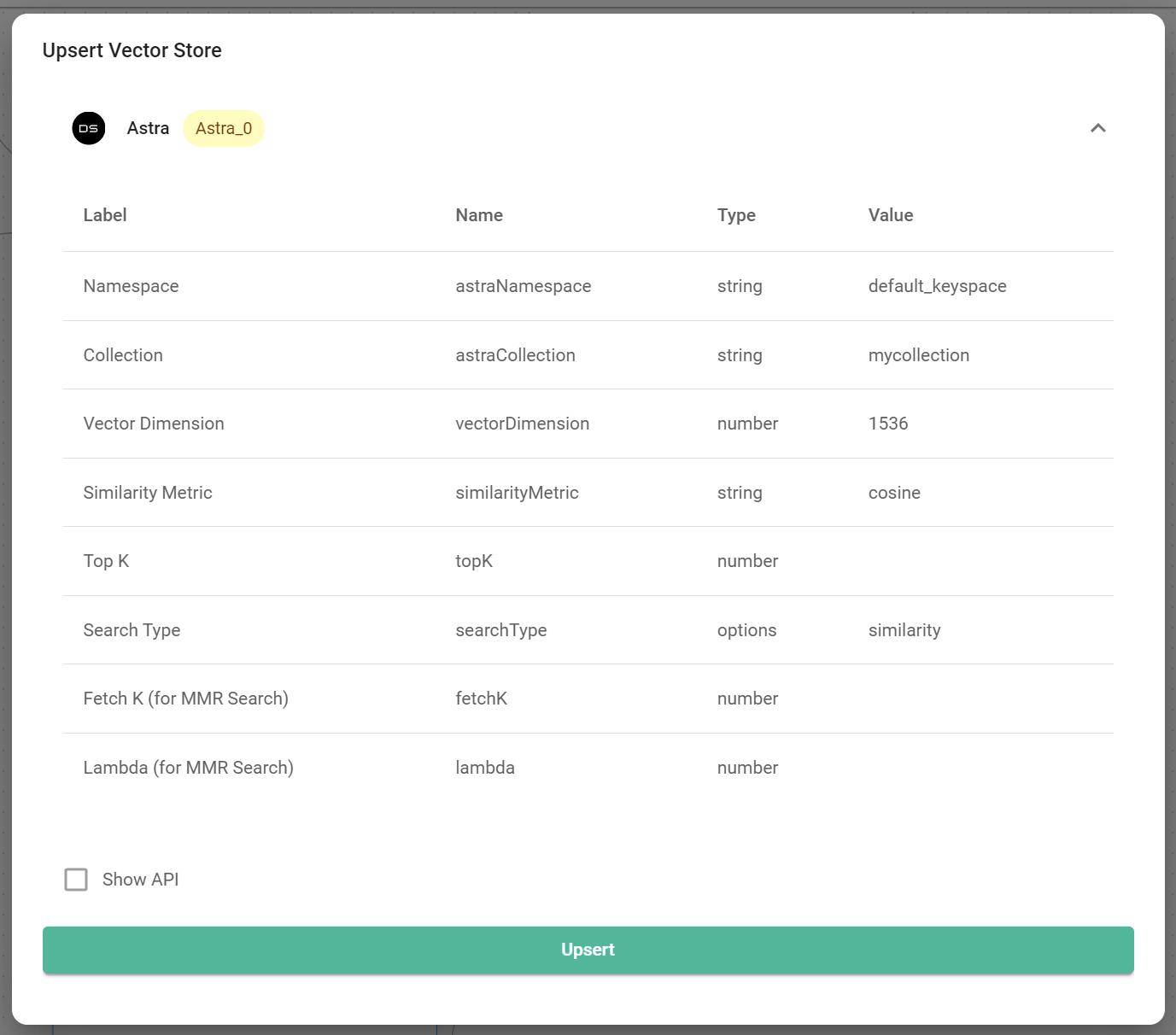The height and width of the screenshot is (1035, 1176).
Task: Click the Astra DS logo icon
Action: point(89,129)
